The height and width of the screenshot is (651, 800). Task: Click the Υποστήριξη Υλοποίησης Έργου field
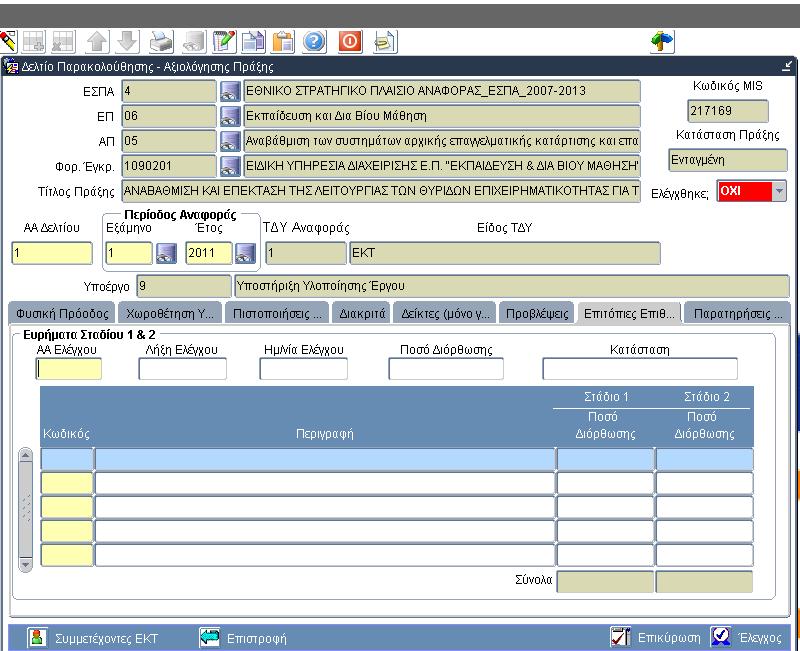(x=512, y=286)
